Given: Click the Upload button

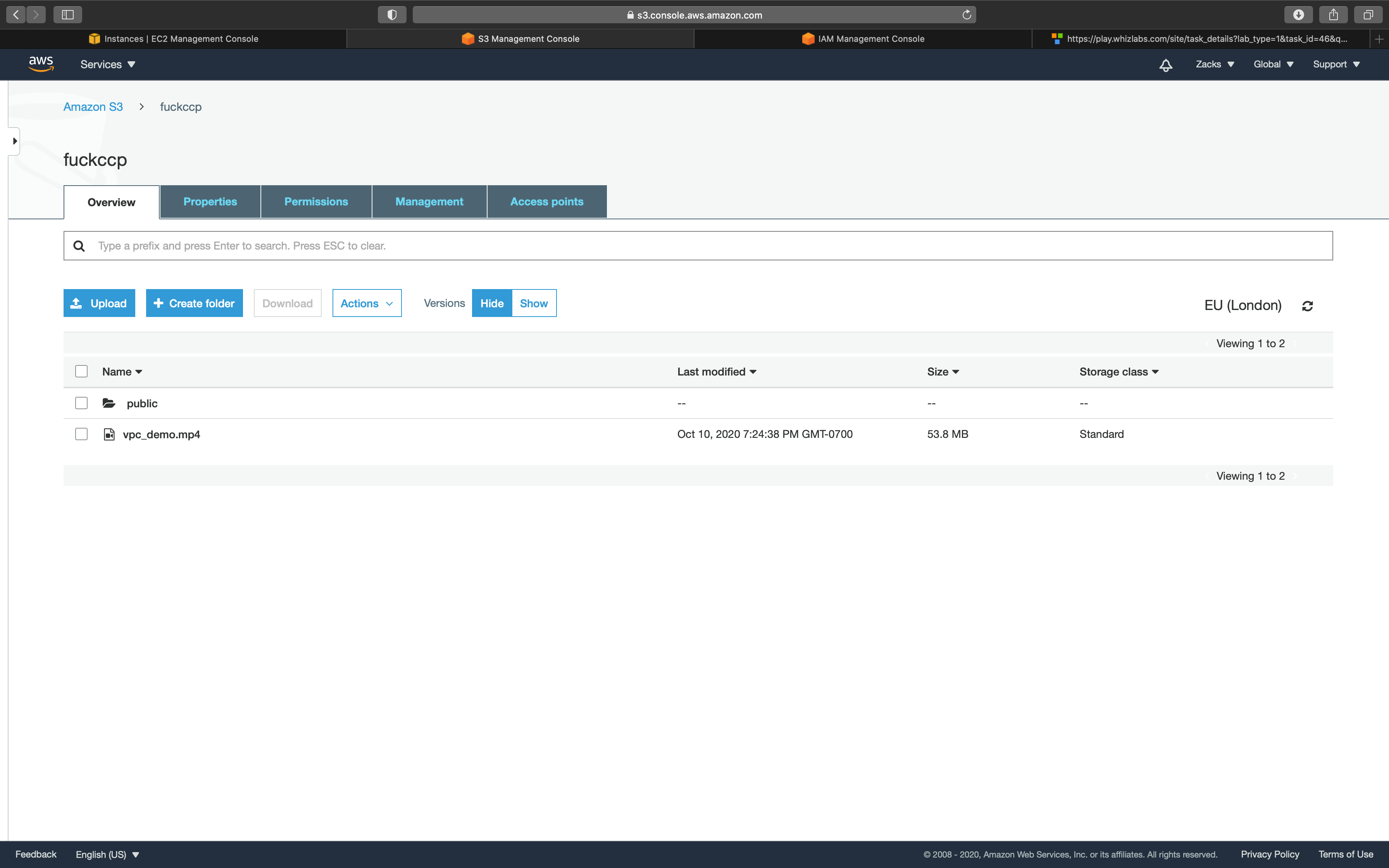Looking at the screenshot, I should click(99, 303).
